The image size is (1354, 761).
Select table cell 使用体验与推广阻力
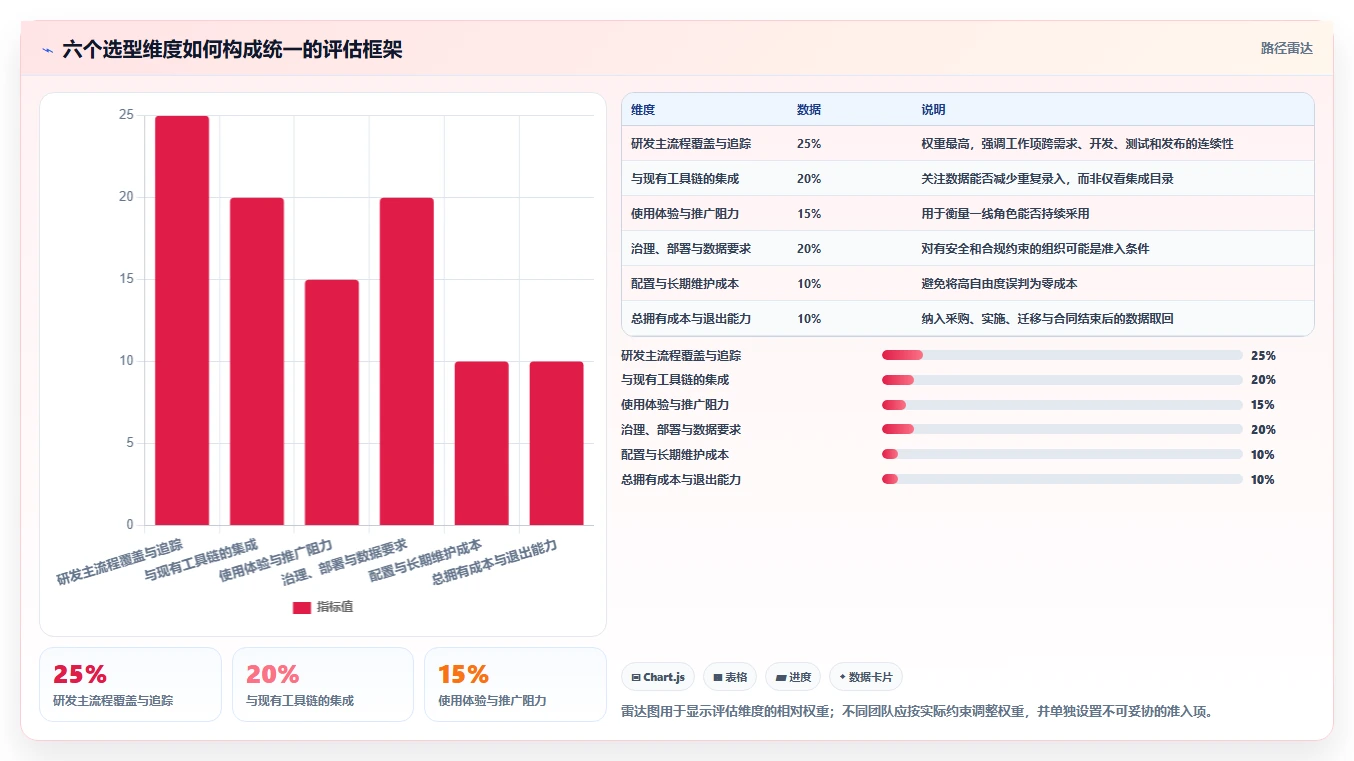685,214
